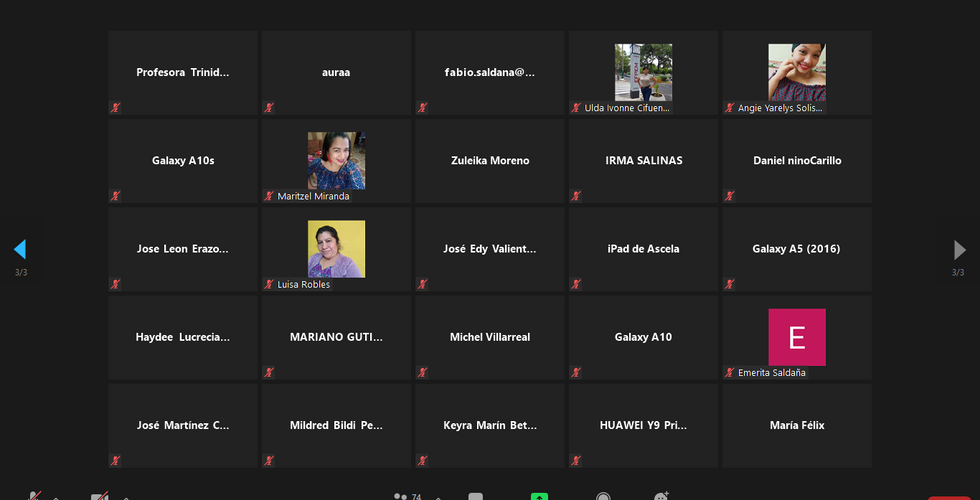Image resolution: width=980 pixels, height=500 pixels.
Task: Select Ulda Ivonne Cifuen profile photo
Action: click(x=643, y=72)
